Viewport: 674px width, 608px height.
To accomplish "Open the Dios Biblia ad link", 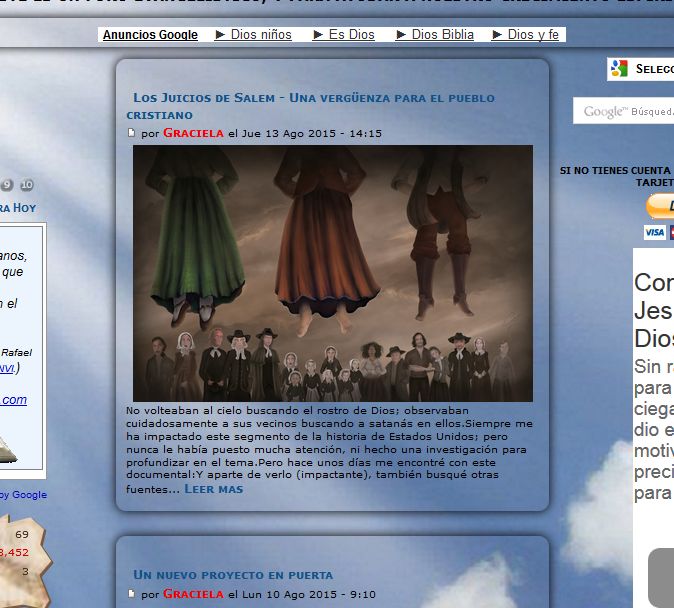I will (435, 35).
